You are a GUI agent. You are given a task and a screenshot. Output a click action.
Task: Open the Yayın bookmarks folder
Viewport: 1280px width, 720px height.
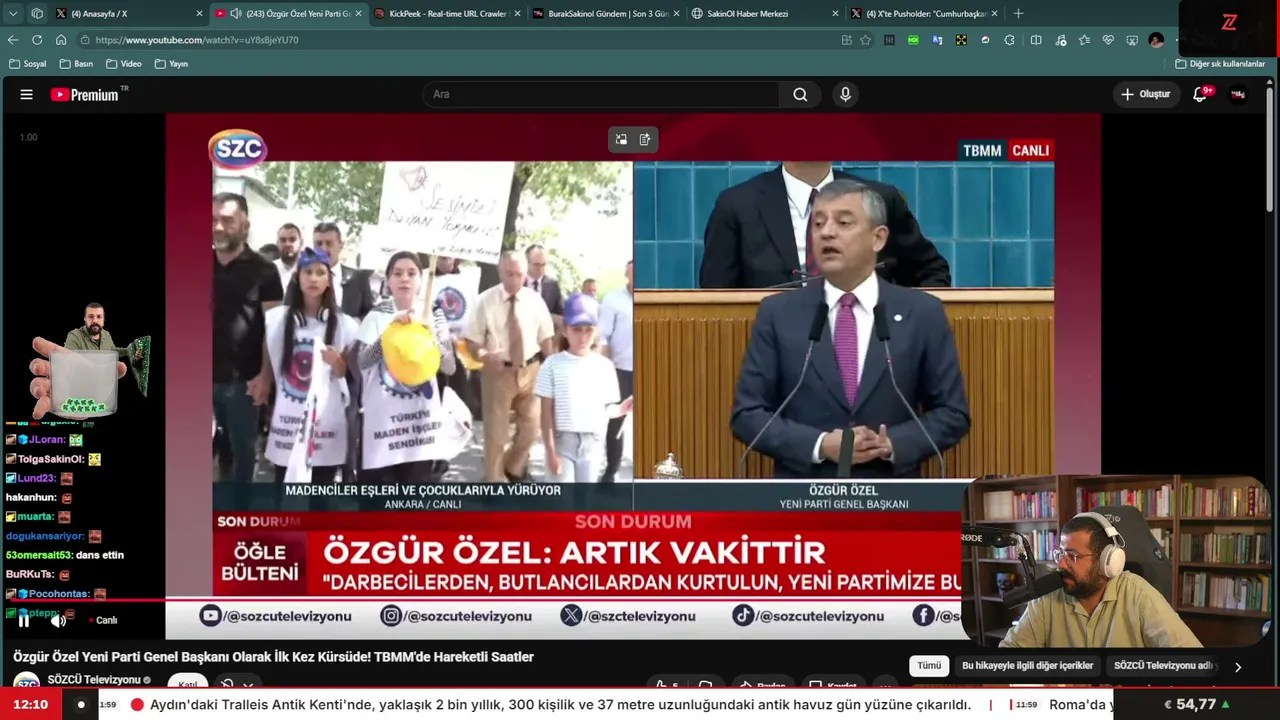click(171, 64)
